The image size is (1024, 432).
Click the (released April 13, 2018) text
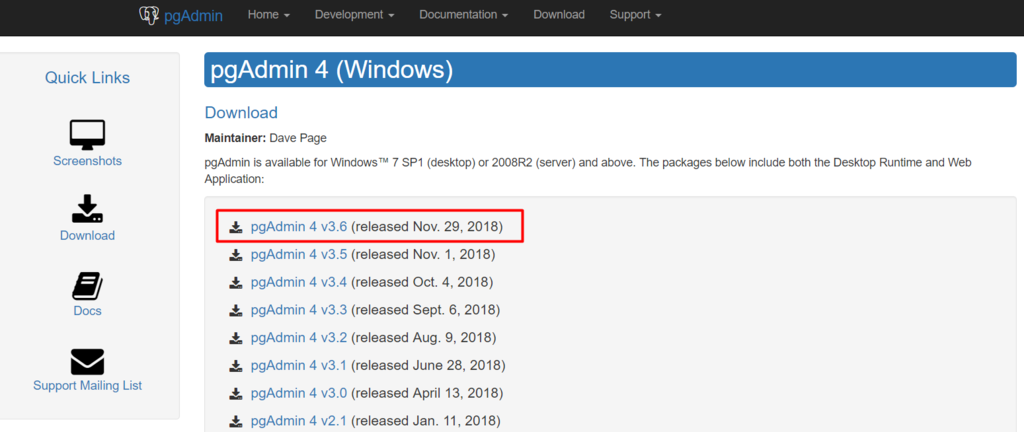tap(427, 393)
